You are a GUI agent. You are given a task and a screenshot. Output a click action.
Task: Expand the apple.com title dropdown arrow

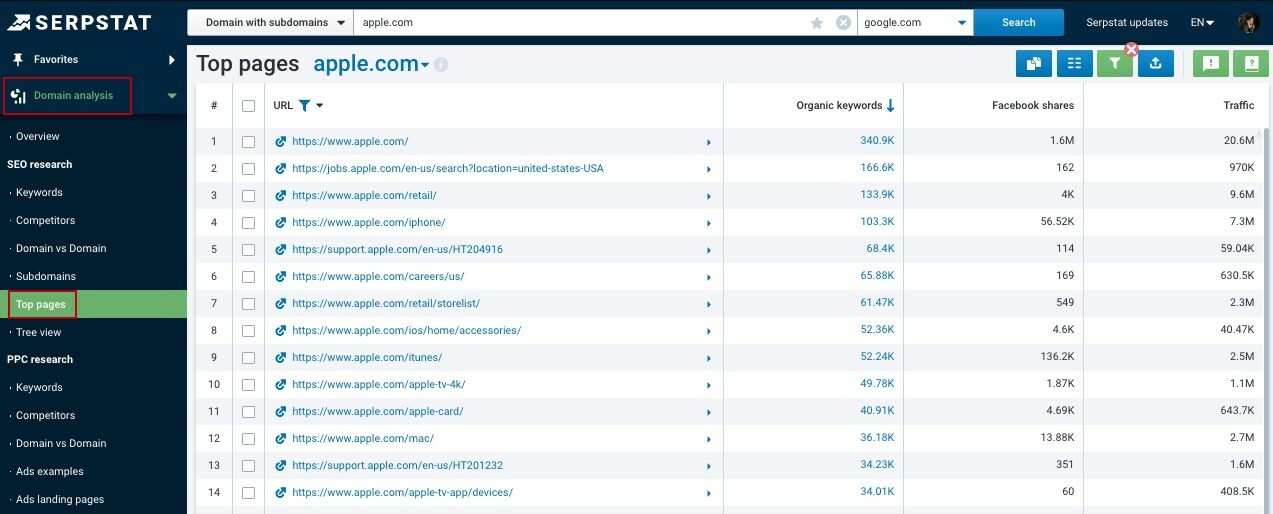pos(425,66)
